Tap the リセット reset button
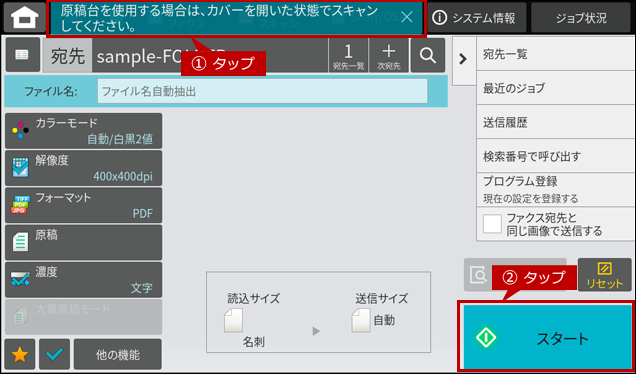This screenshot has height=374, width=636. (x=604, y=275)
